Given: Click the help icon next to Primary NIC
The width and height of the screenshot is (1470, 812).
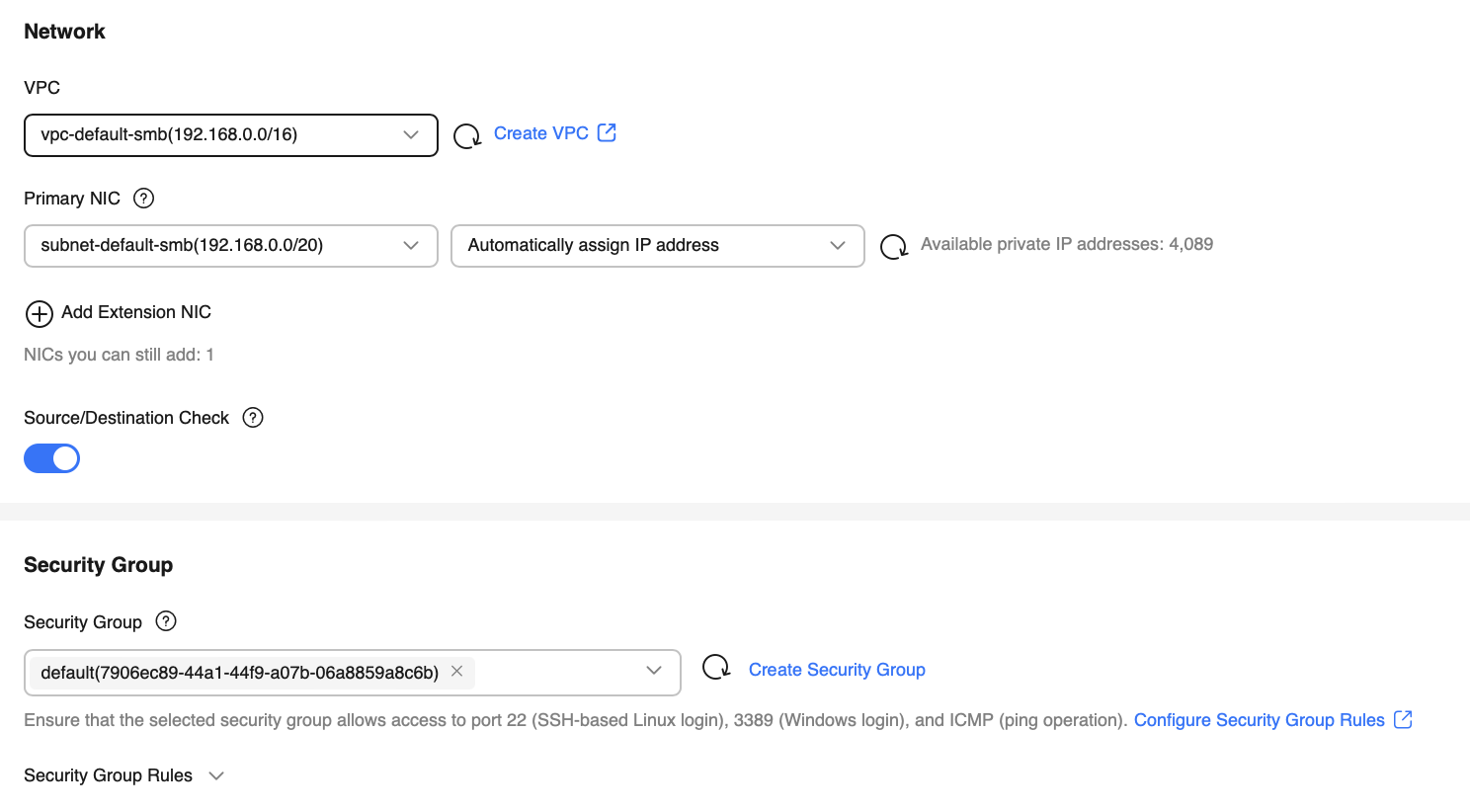Looking at the screenshot, I should click(x=143, y=199).
